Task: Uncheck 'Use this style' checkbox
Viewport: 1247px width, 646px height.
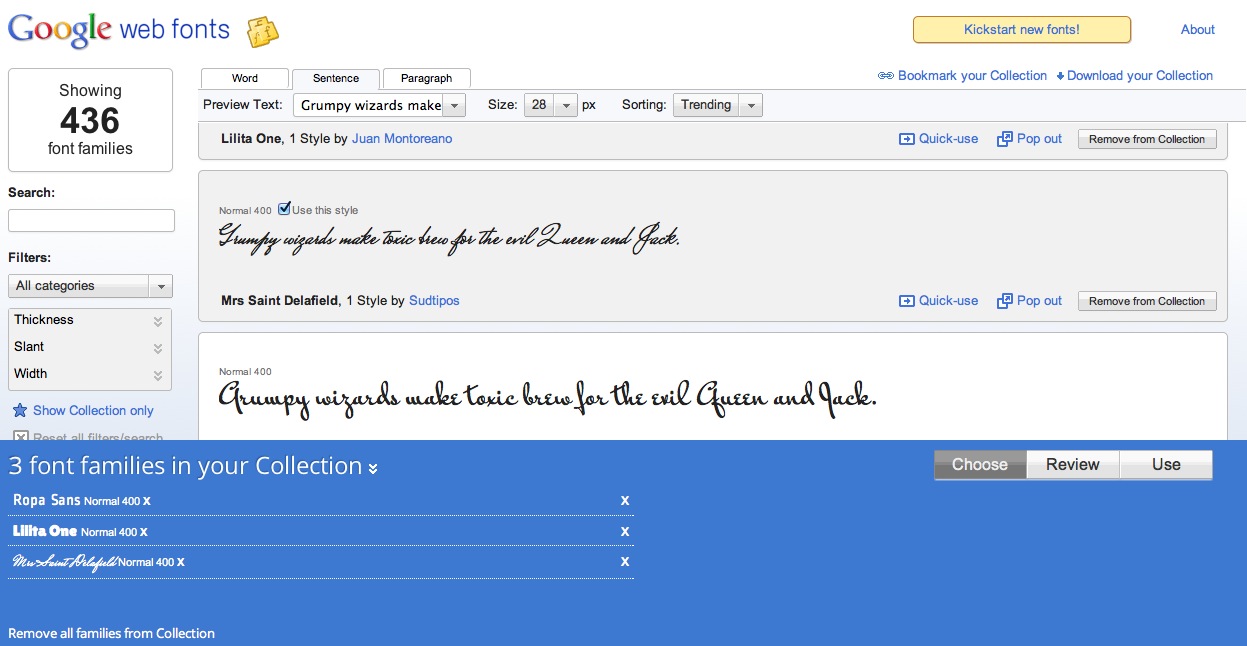Action: (284, 209)
